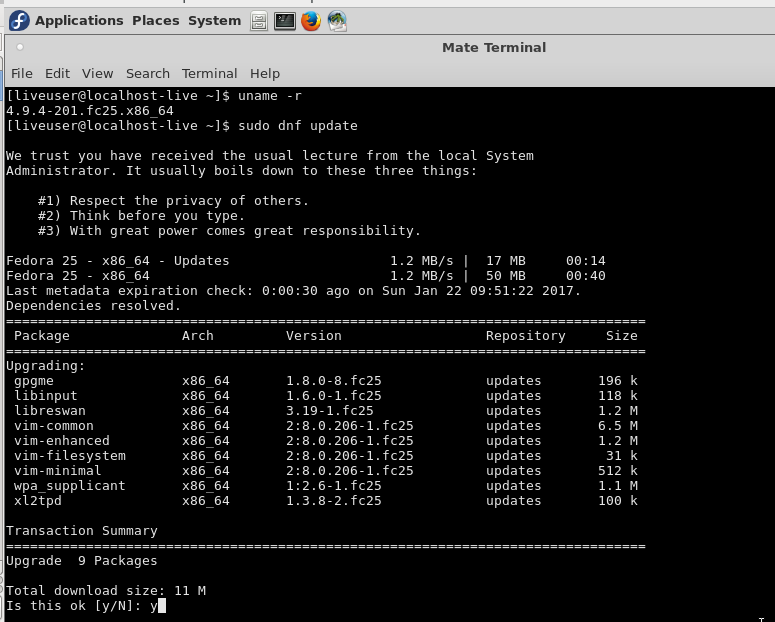Image resolution: width=775 pixels, height=622 pixels.
Task: Open the Applications menu
Action: [79, 21]
